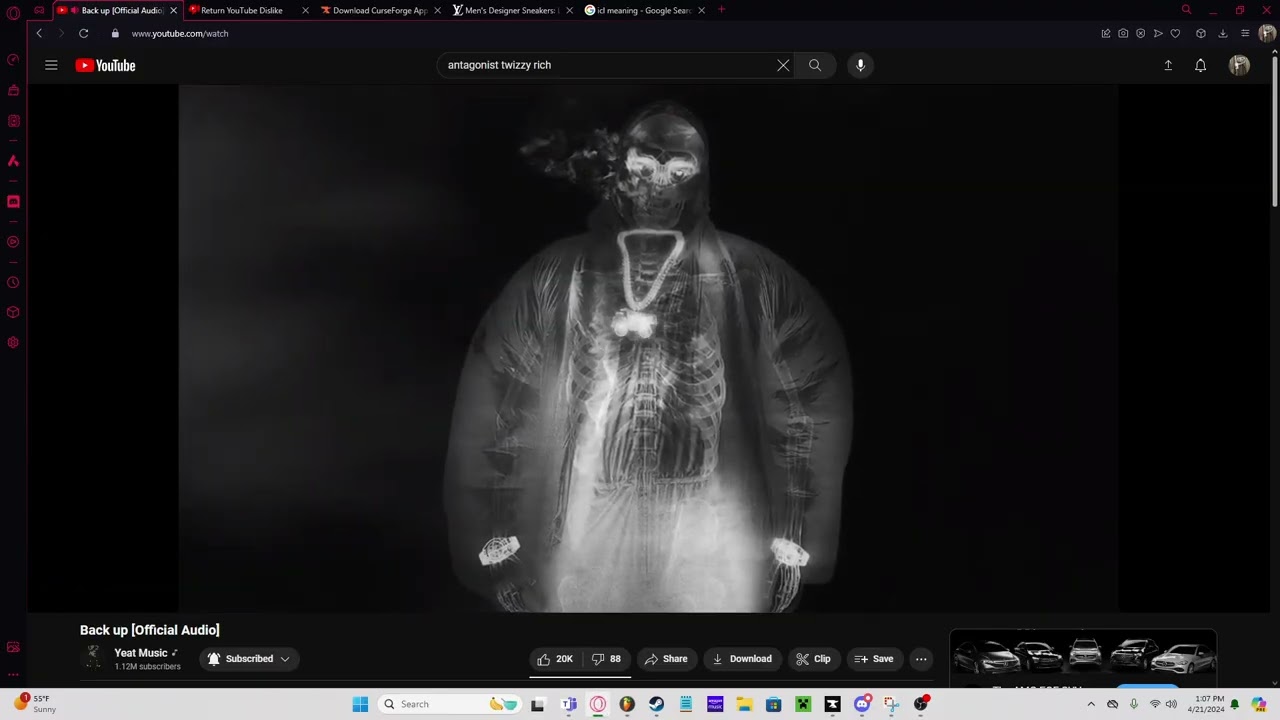Dislike the video showing 88 dislikes

(607, 659)
